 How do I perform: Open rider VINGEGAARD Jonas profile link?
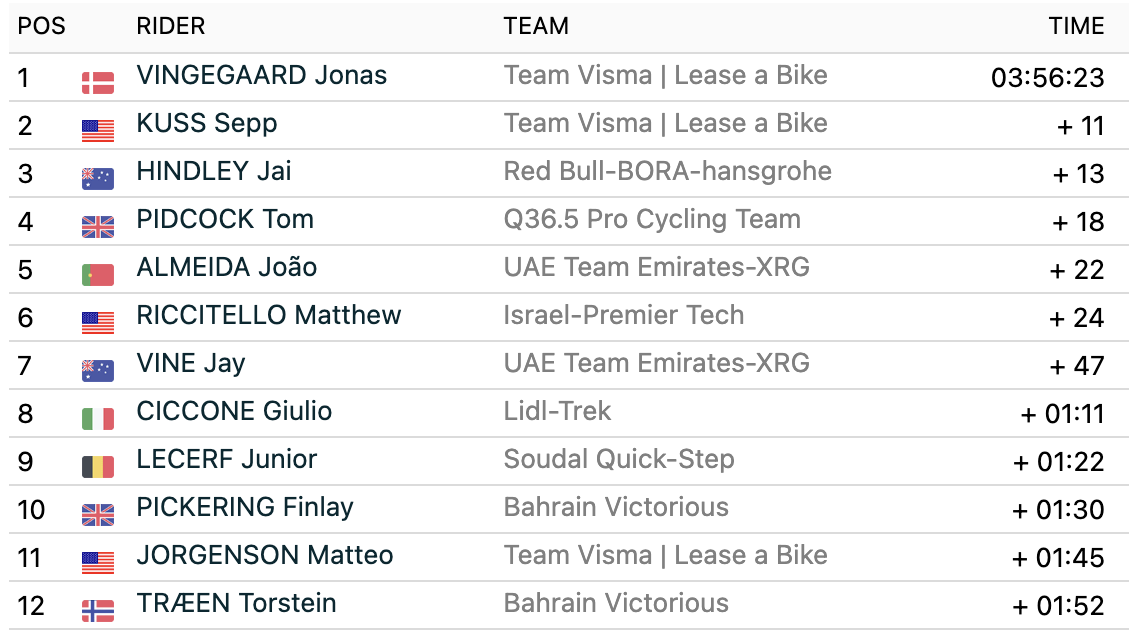click(261, 76)
